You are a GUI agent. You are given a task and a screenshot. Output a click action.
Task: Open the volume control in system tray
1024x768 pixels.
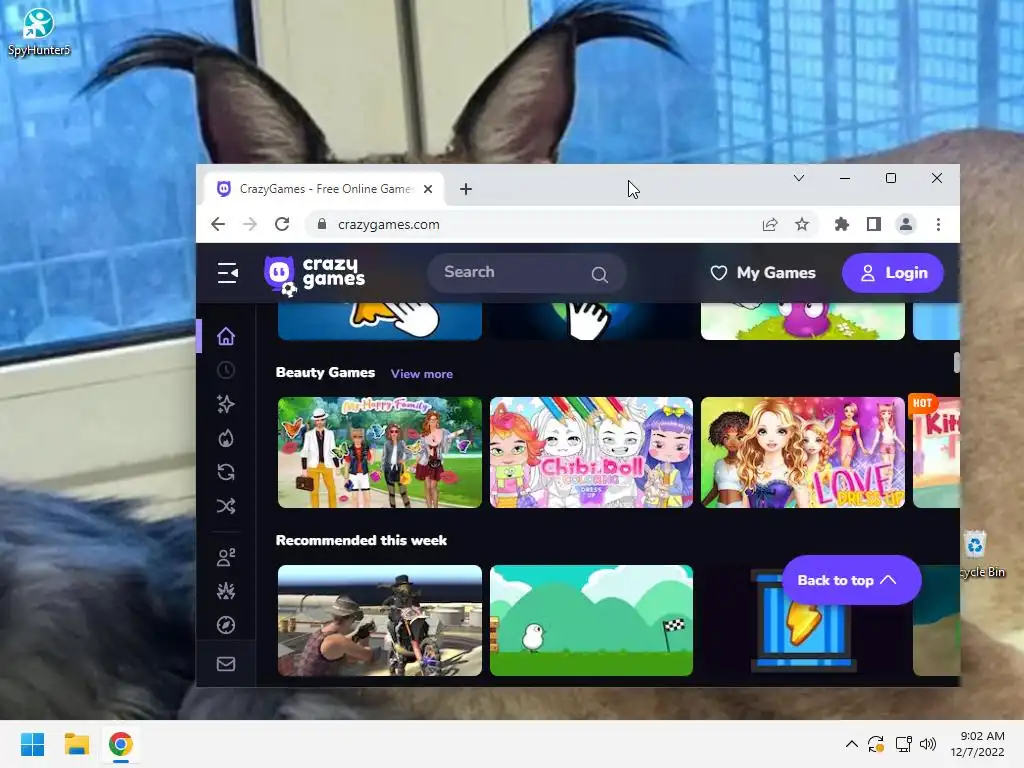pyautogui.click(x=927, y=744)
